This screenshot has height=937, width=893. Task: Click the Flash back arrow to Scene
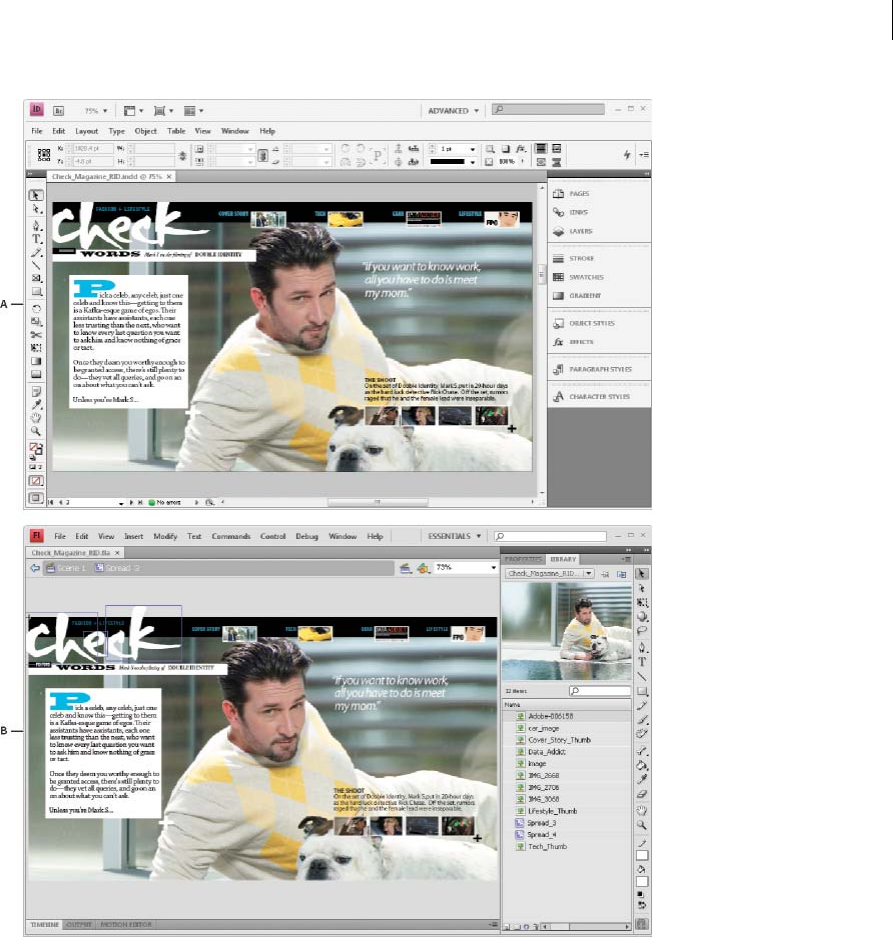35,568
